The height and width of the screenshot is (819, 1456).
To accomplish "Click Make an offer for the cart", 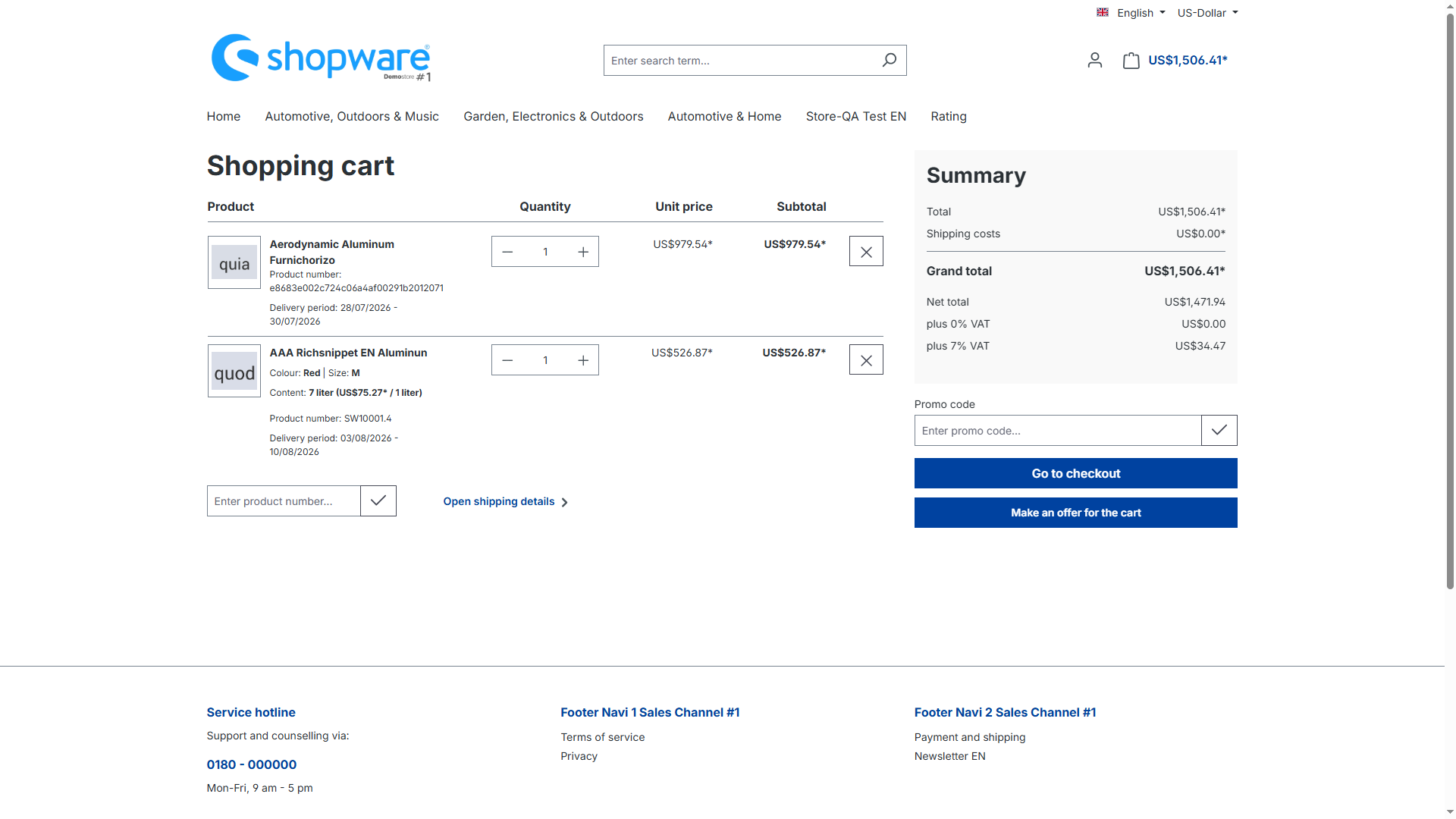I will click(1075, 513).
